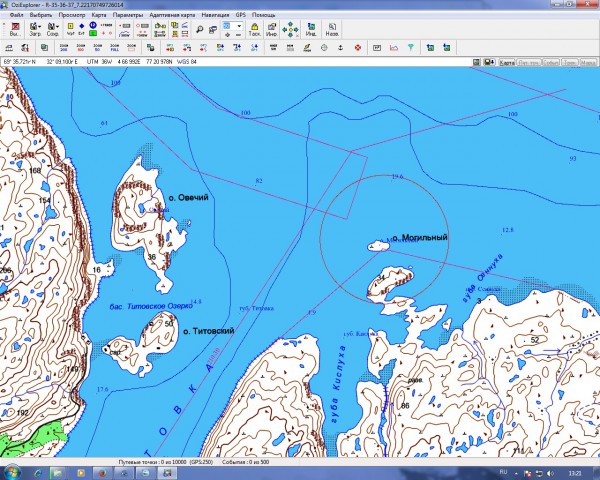
Task: Click the elevation profile graph icon
Action: (x=394, y=48)
